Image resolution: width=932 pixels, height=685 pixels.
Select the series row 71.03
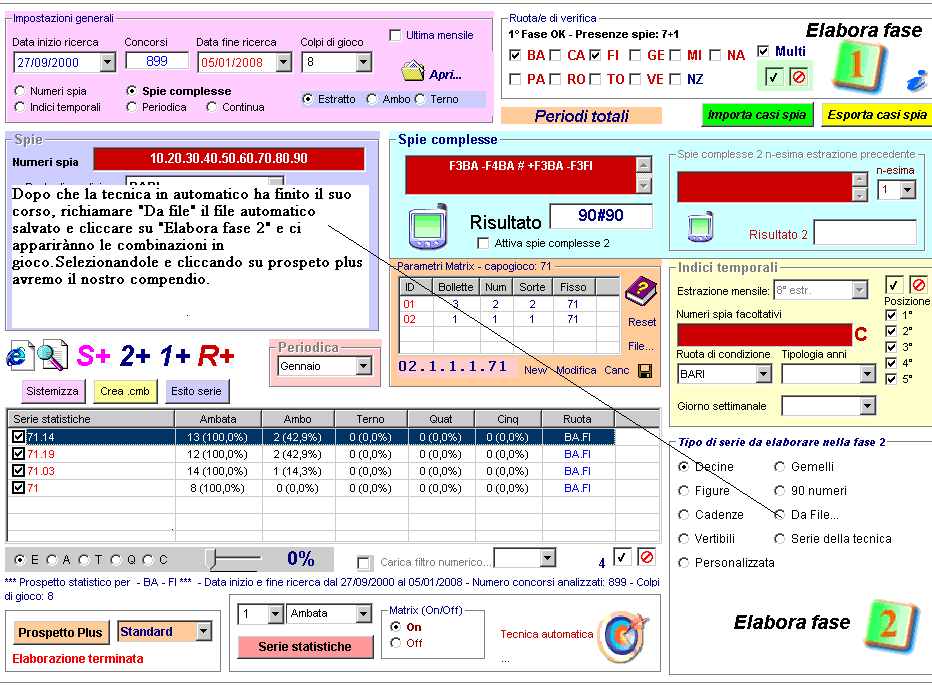click(x=313, y=471)
